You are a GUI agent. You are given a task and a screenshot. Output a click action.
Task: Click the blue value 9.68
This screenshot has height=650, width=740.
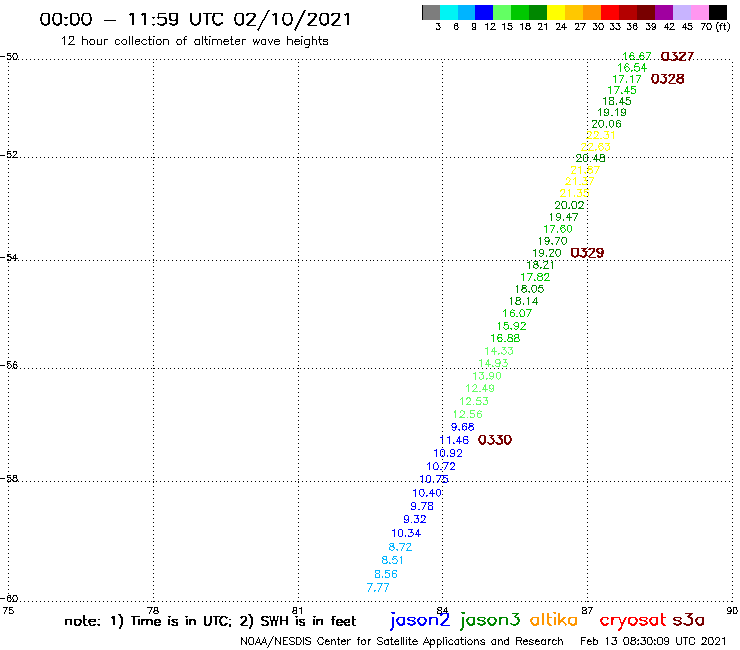point(462,427)
